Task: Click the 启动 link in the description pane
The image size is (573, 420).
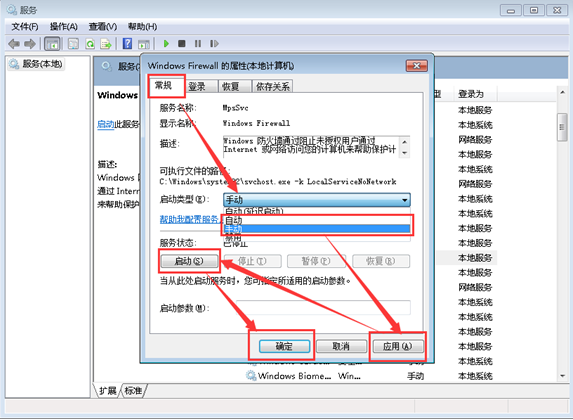Action: tap(106, 124)
